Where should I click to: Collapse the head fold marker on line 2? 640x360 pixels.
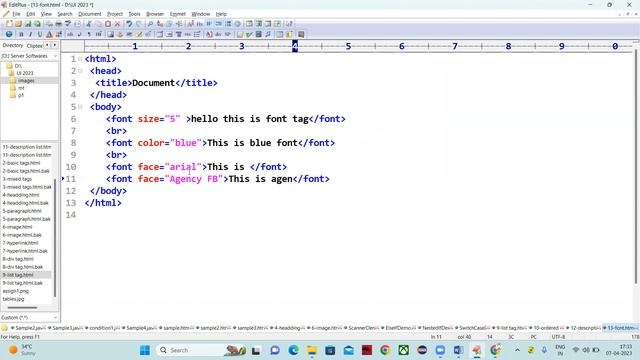[80, 71]
